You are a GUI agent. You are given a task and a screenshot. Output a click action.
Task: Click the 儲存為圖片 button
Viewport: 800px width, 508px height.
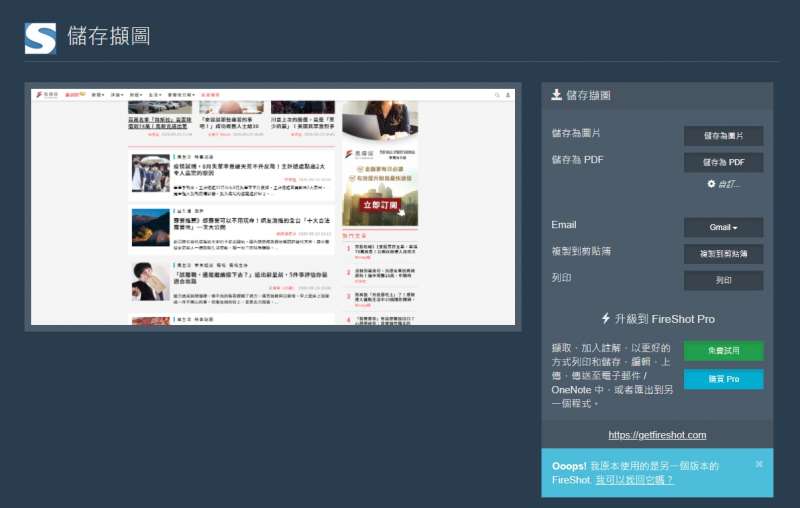[723, 136]
